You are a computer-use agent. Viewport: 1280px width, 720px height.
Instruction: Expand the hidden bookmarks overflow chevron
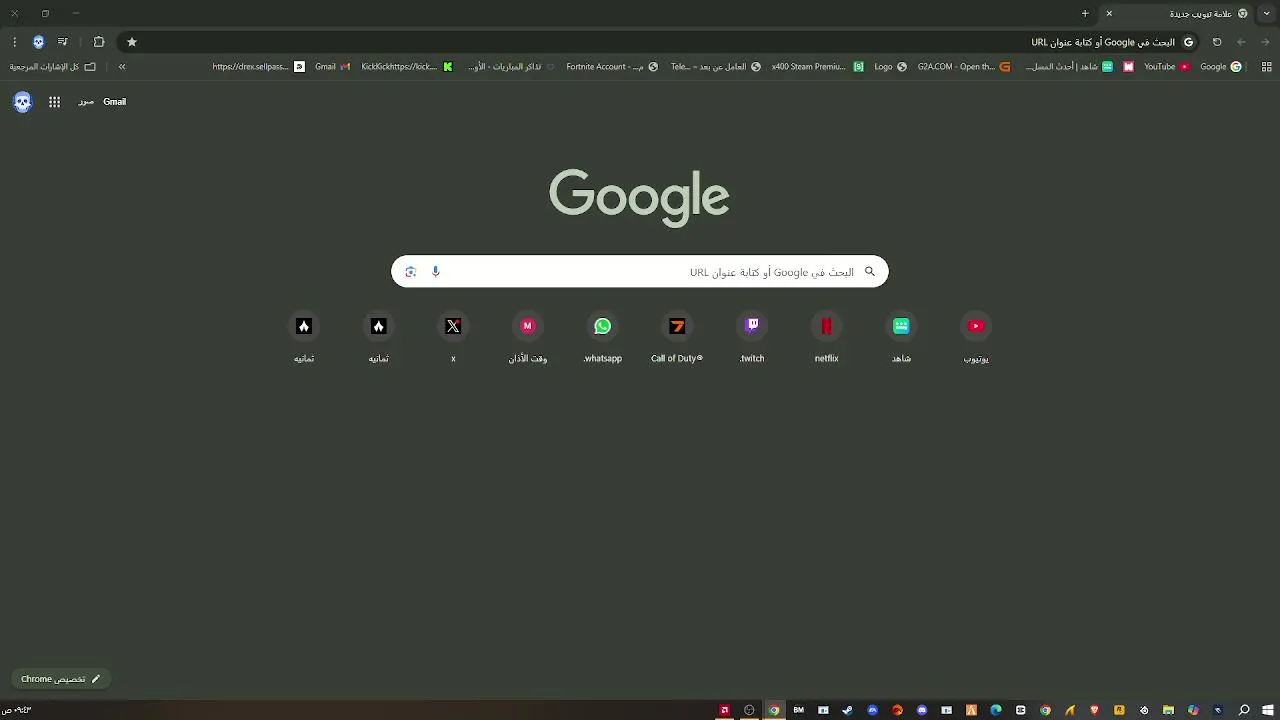pyautogui.click(x=122, y=67)
